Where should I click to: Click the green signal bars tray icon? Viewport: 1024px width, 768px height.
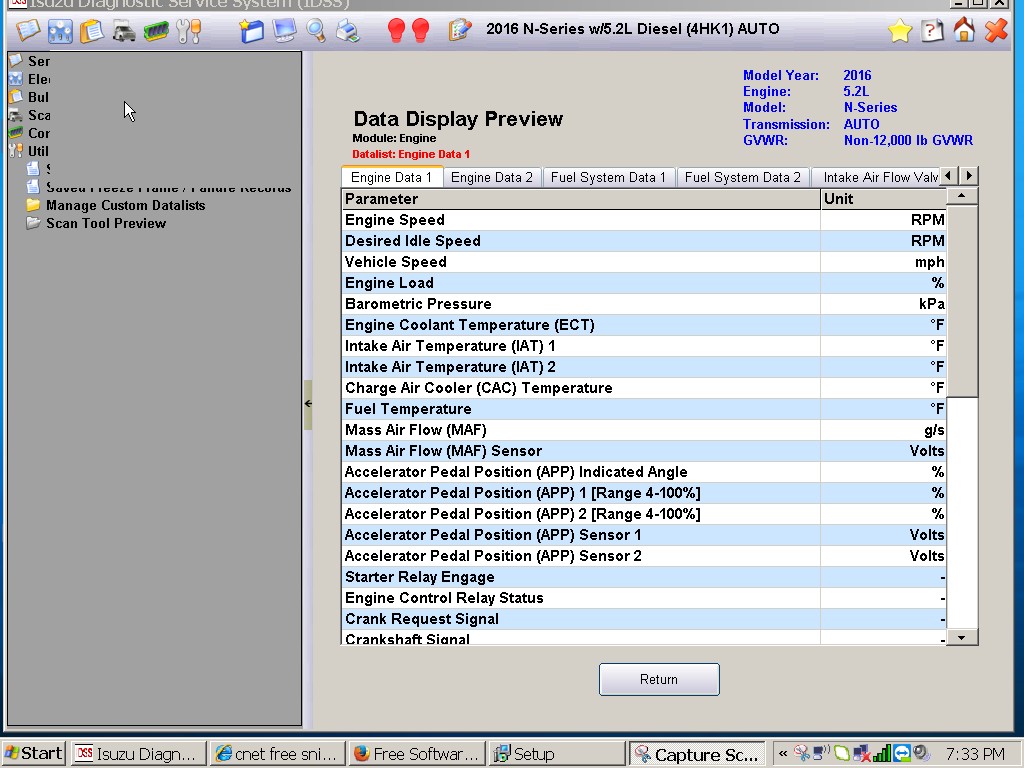click(x=882, y=754)
